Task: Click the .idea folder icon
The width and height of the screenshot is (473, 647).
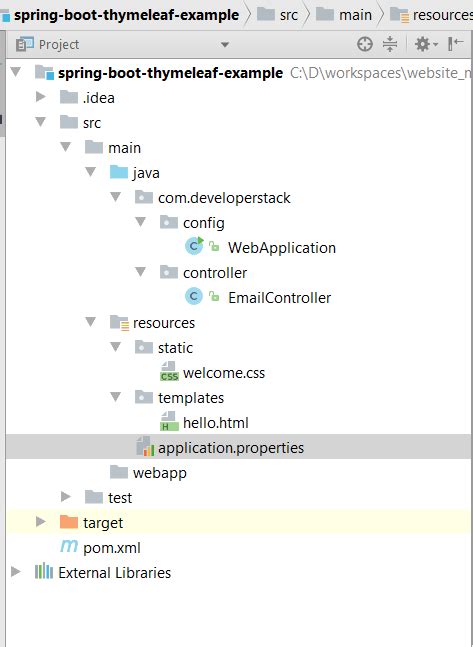Action: click(x=69, y=97)
